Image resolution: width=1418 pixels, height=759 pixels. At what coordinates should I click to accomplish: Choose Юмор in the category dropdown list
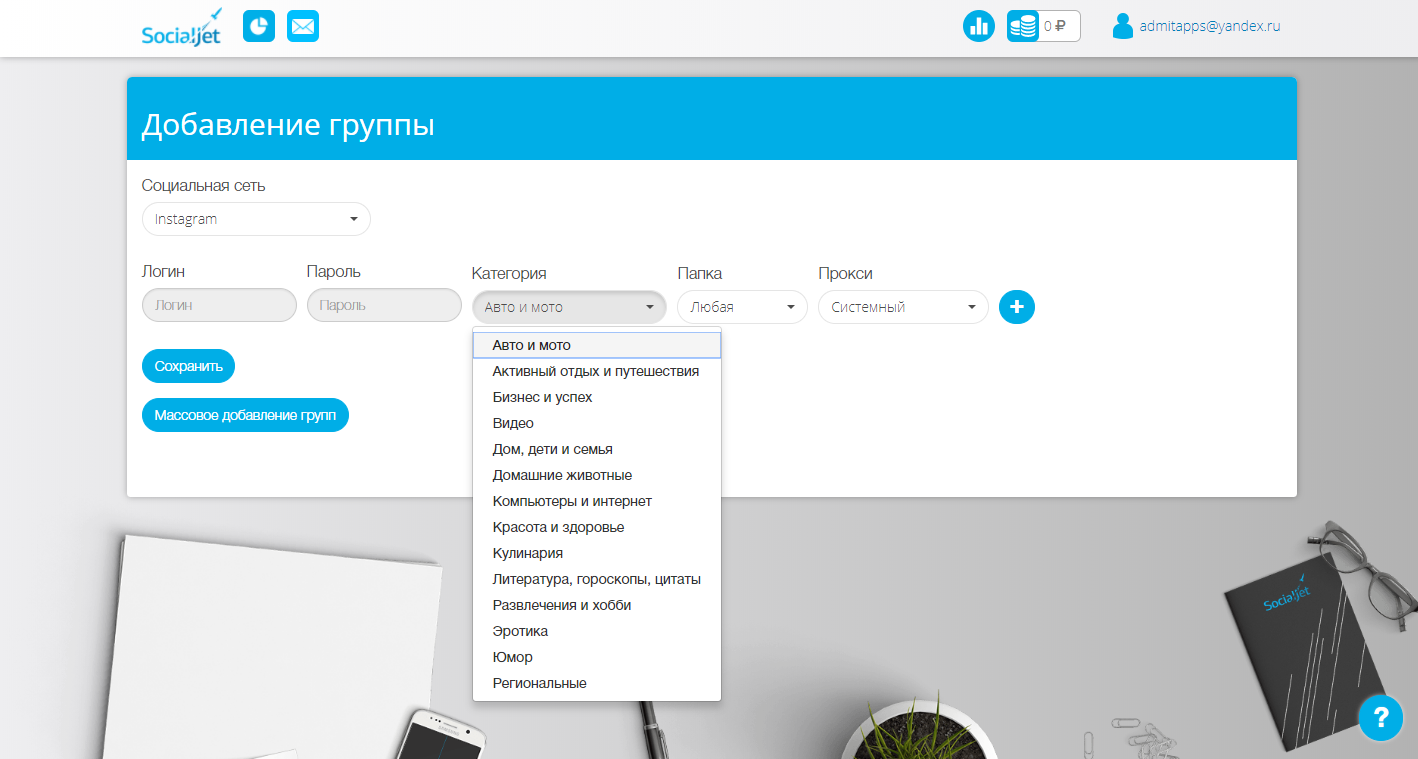click(x=511, y=656)
